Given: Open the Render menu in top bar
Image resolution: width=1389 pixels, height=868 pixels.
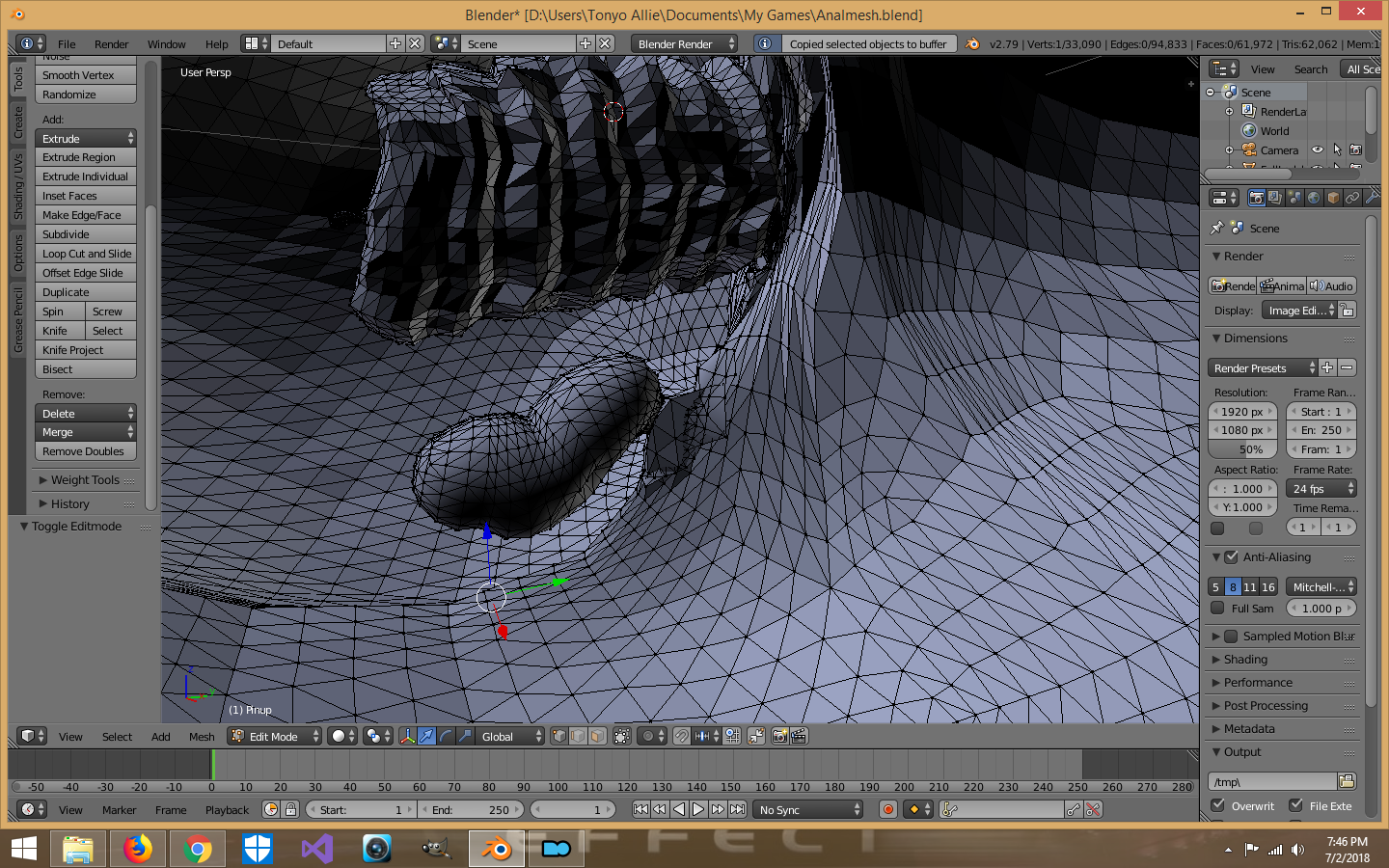Looking at the screenshot, I should 110,43.
